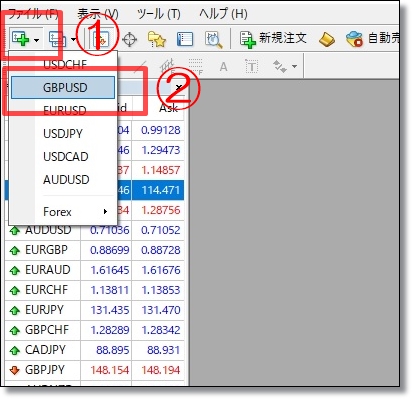Expand the Profiles dropdown arrow
This screenshot has height=399, width=412.
click(x=73, y=40)
